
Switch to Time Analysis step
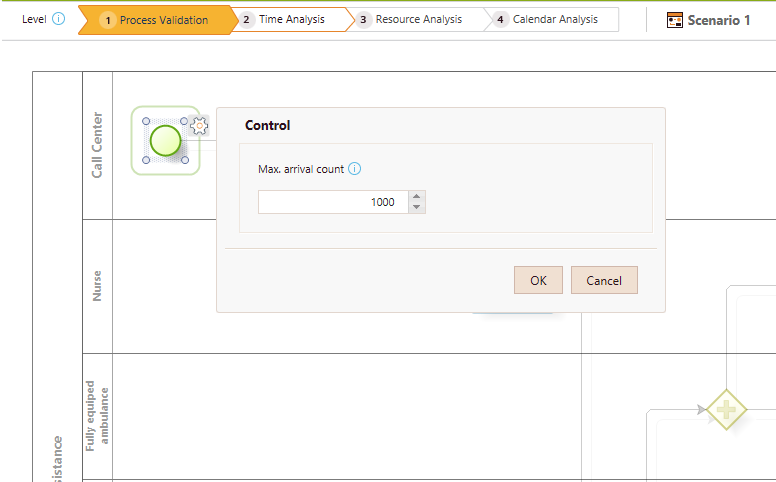click(291, 19)
